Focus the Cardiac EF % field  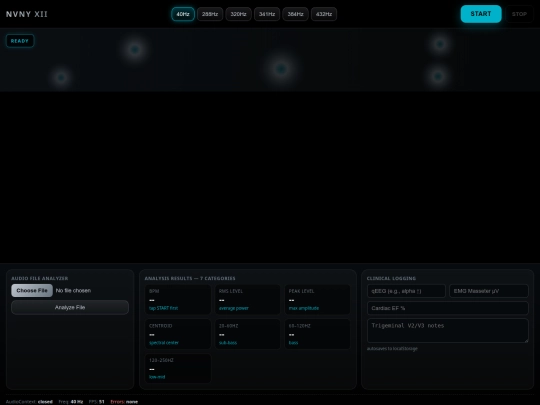click(x=448, y=308)
